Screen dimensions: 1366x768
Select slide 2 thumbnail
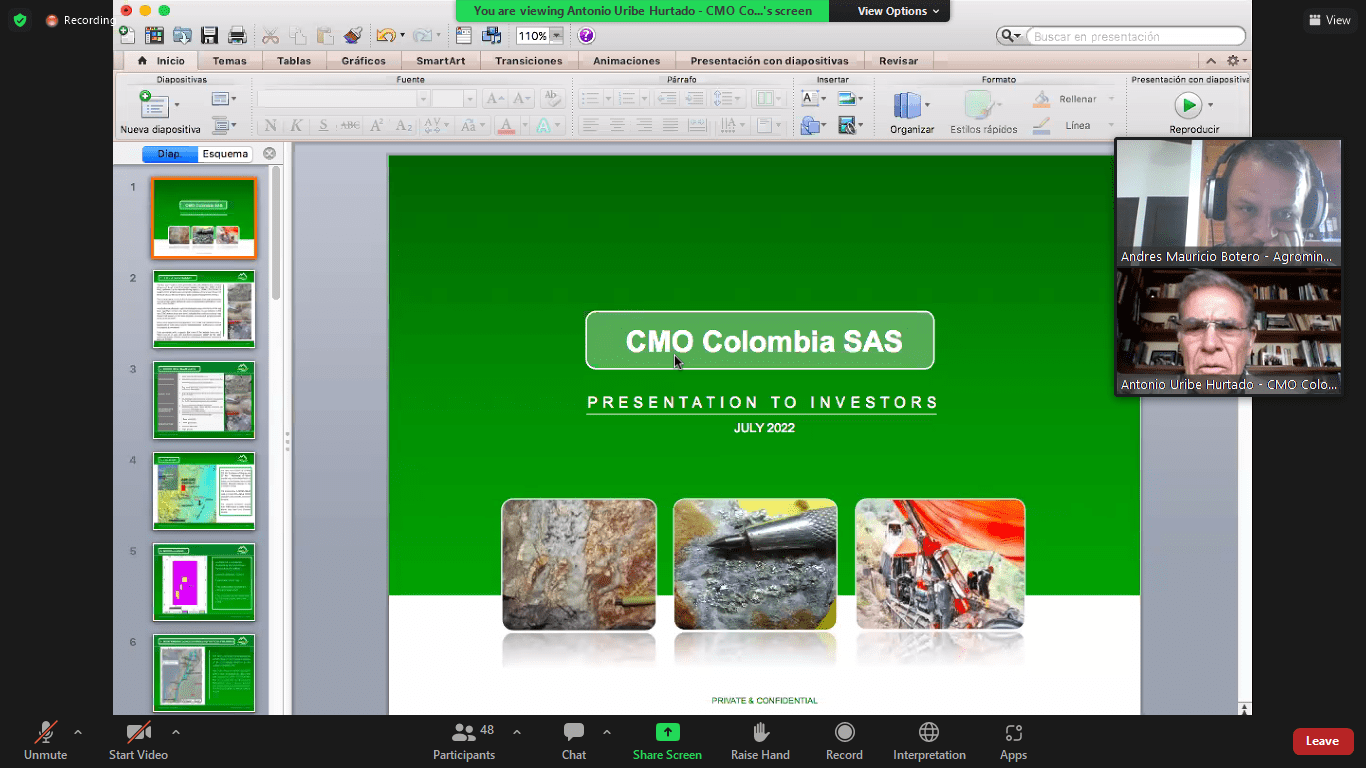(x=204, y=309)
